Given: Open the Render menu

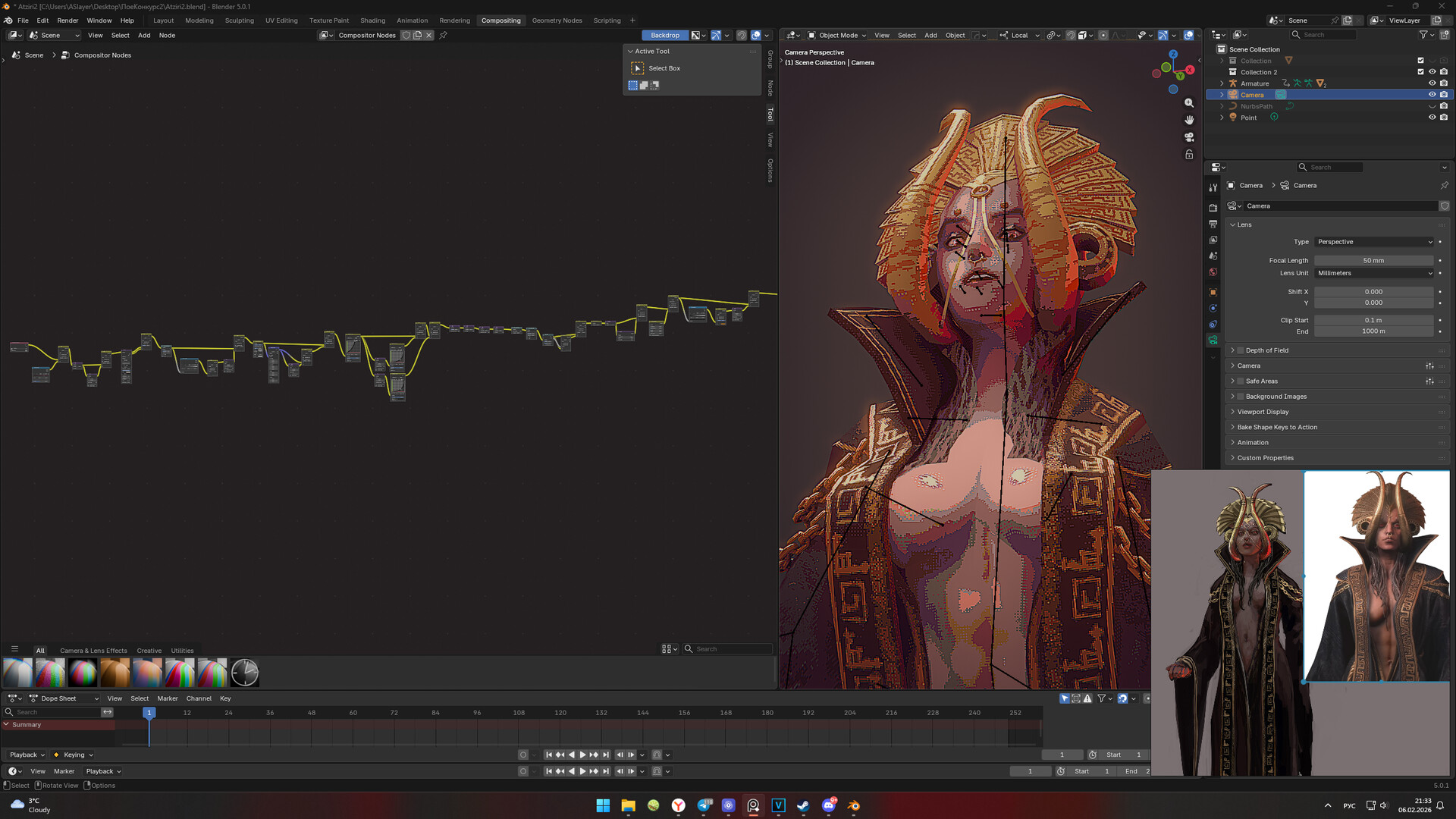Looking at the screenshot, I should pyautogui.click(x=67, y=20).
